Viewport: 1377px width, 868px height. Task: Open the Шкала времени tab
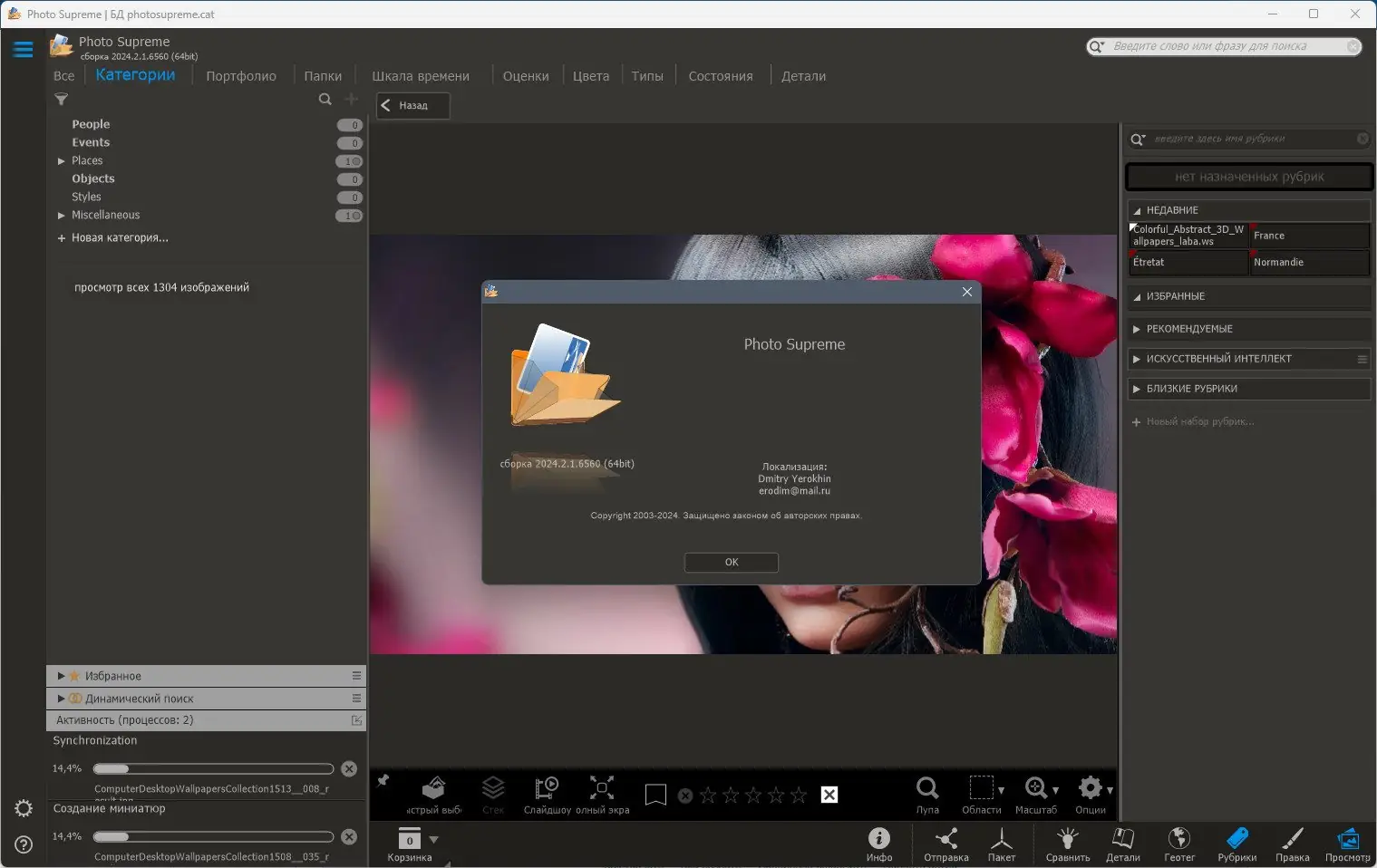pyautogui.click(x=421, y=76)
